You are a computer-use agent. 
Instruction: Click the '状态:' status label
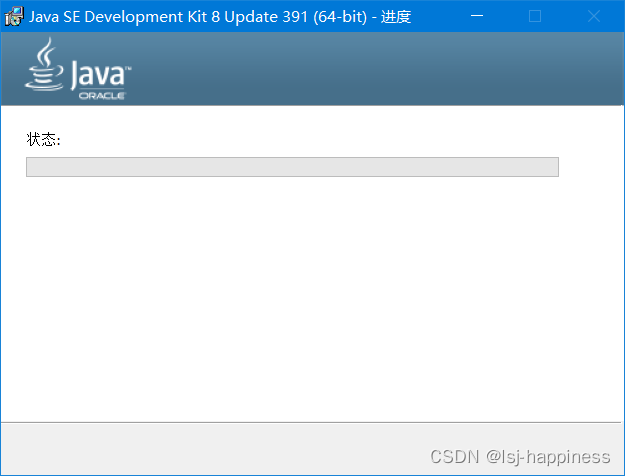coord(43,140)
